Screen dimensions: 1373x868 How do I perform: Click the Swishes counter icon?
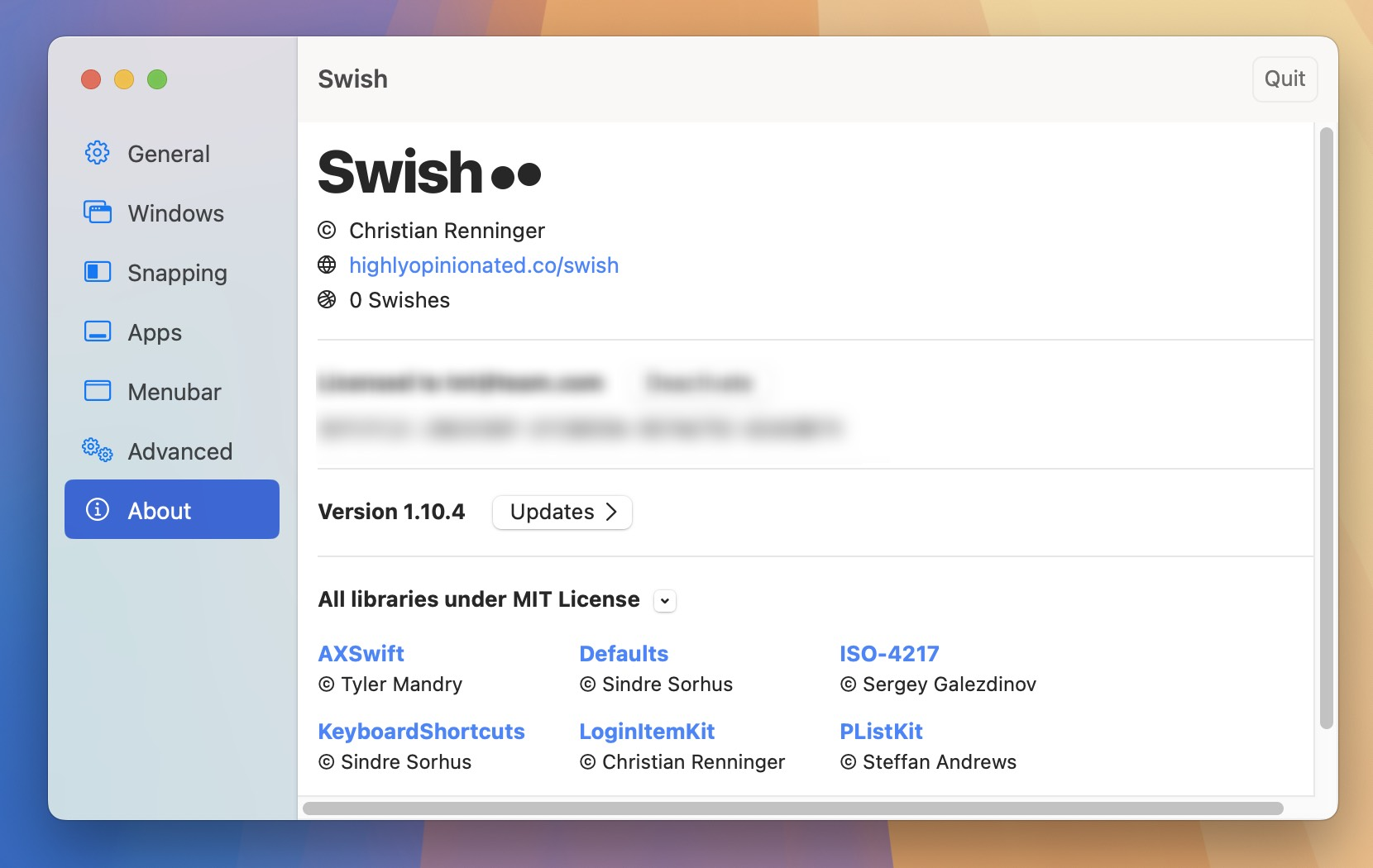coord(327,300)
